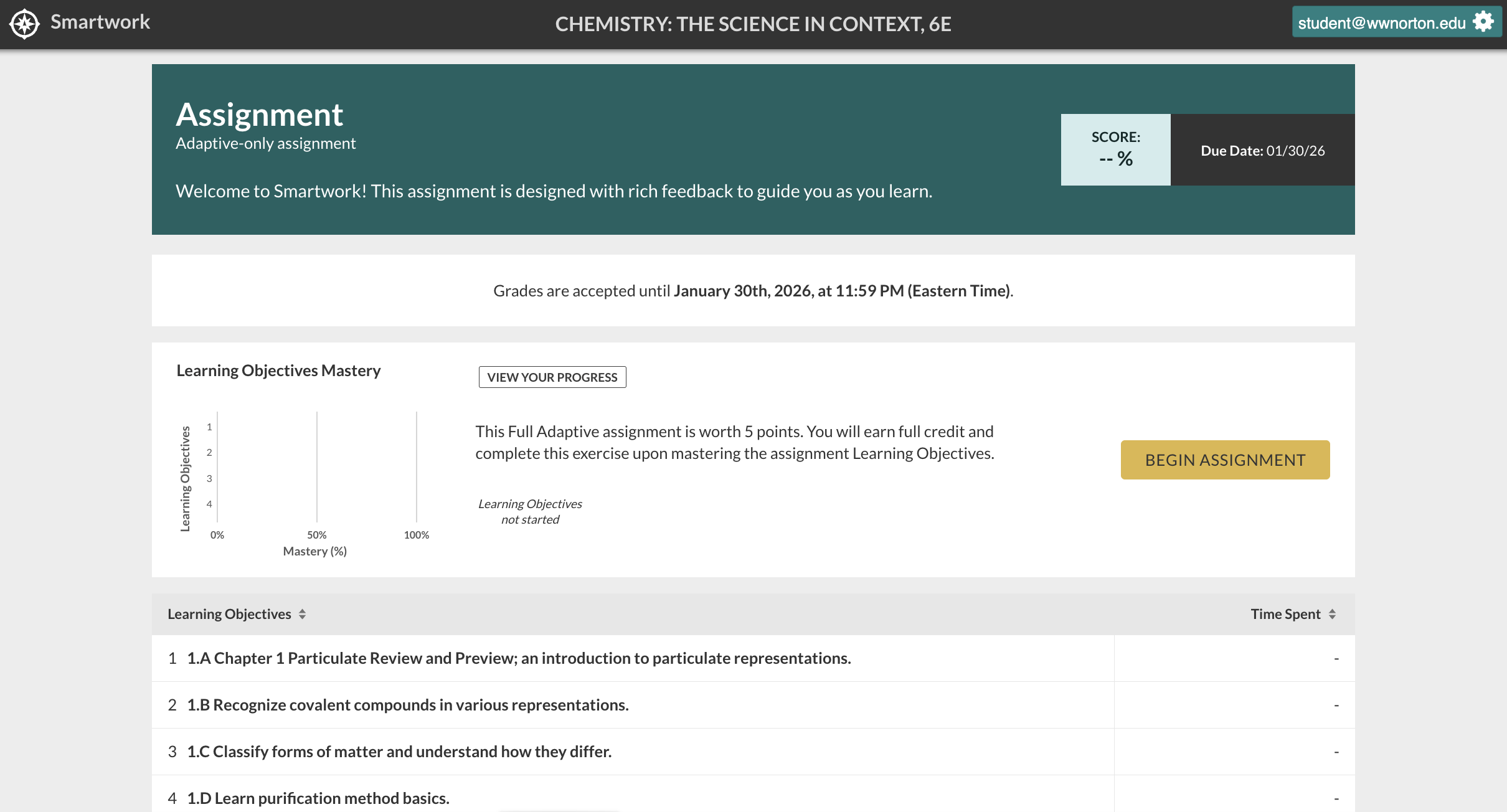Sort by Learning Objectives arrow icon

click(302, 614)
